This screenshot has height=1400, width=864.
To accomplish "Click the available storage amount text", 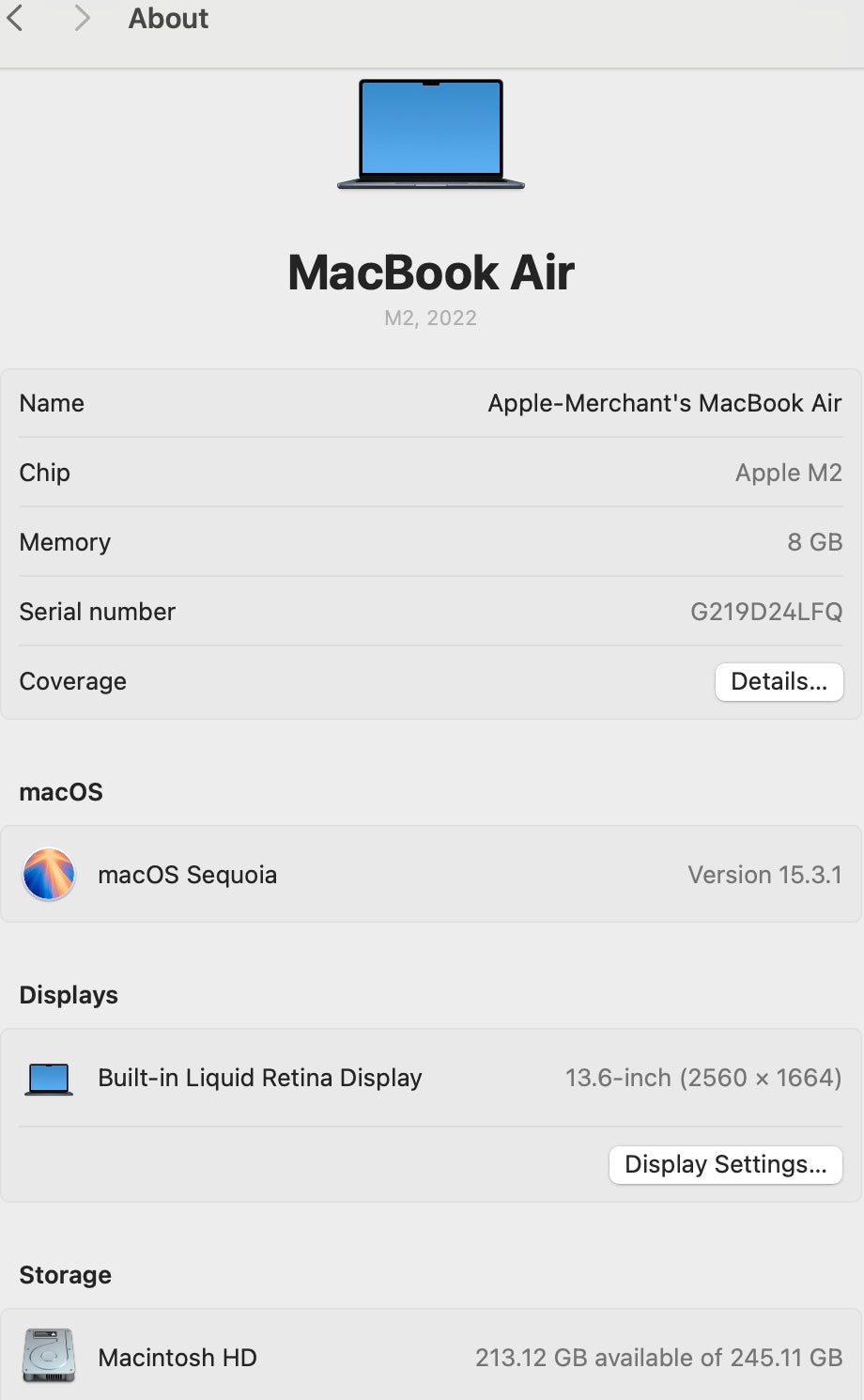I will 659,1358.
